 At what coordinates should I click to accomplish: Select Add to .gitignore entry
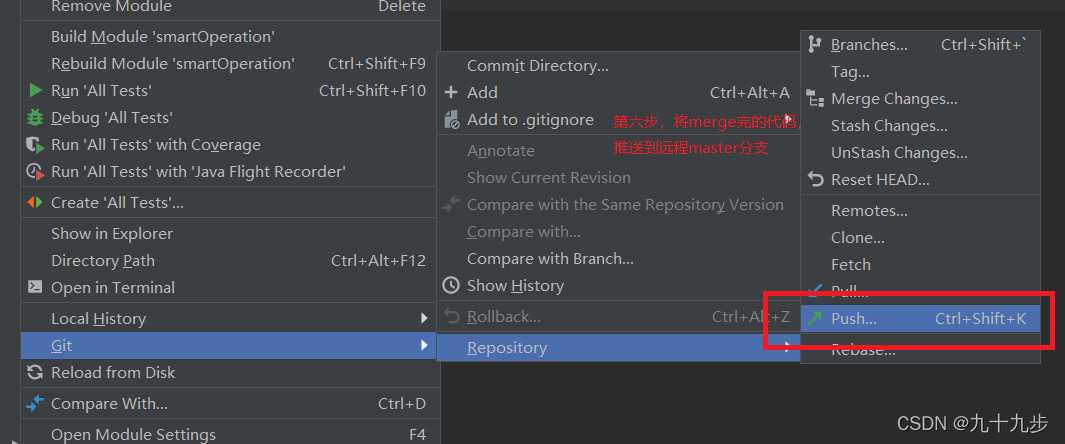[x=618, y=120]
